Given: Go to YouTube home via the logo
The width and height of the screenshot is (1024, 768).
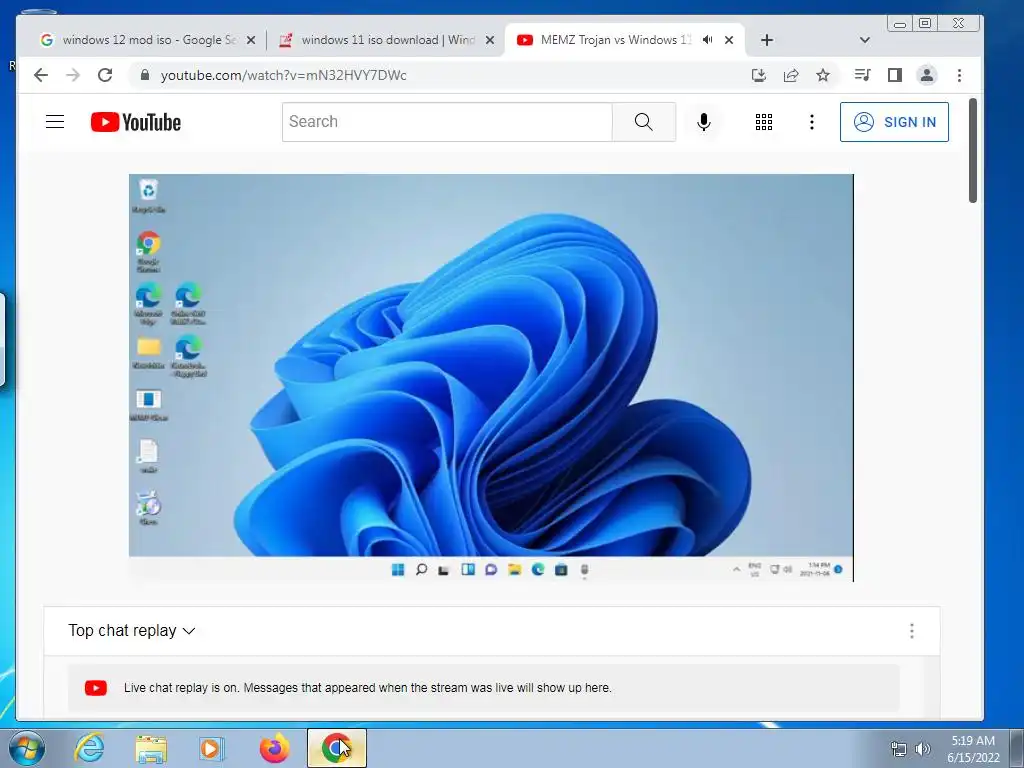Looking at the screenshot, I should tap(136, 122).
